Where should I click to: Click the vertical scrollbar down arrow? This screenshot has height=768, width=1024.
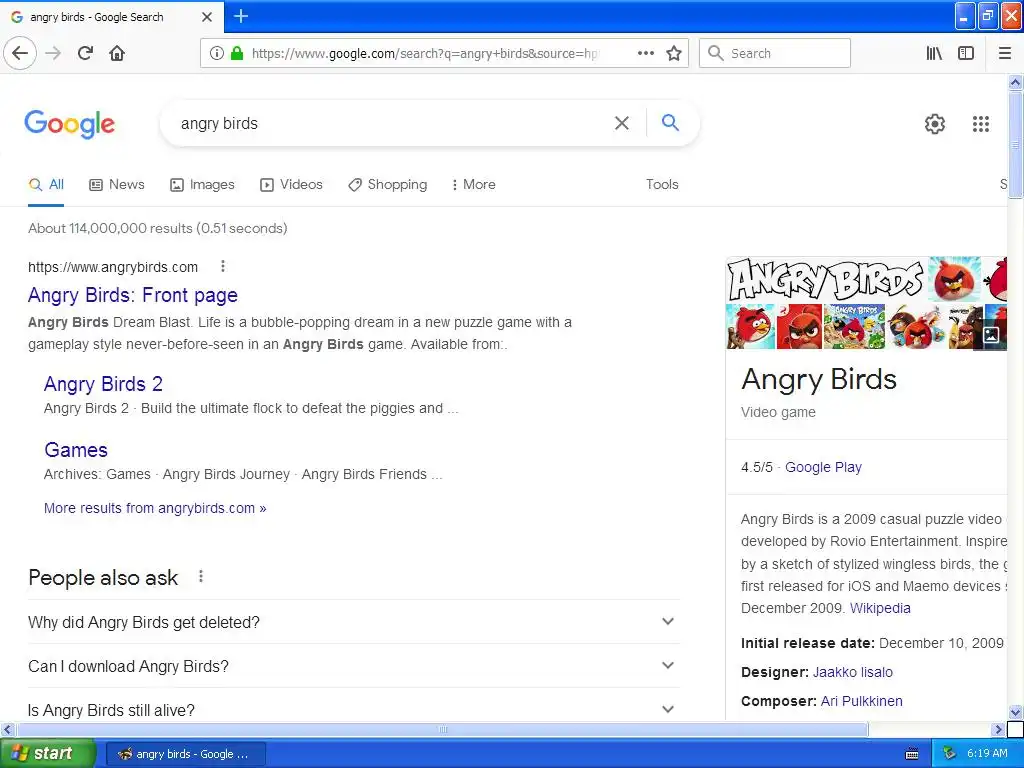1015,712
